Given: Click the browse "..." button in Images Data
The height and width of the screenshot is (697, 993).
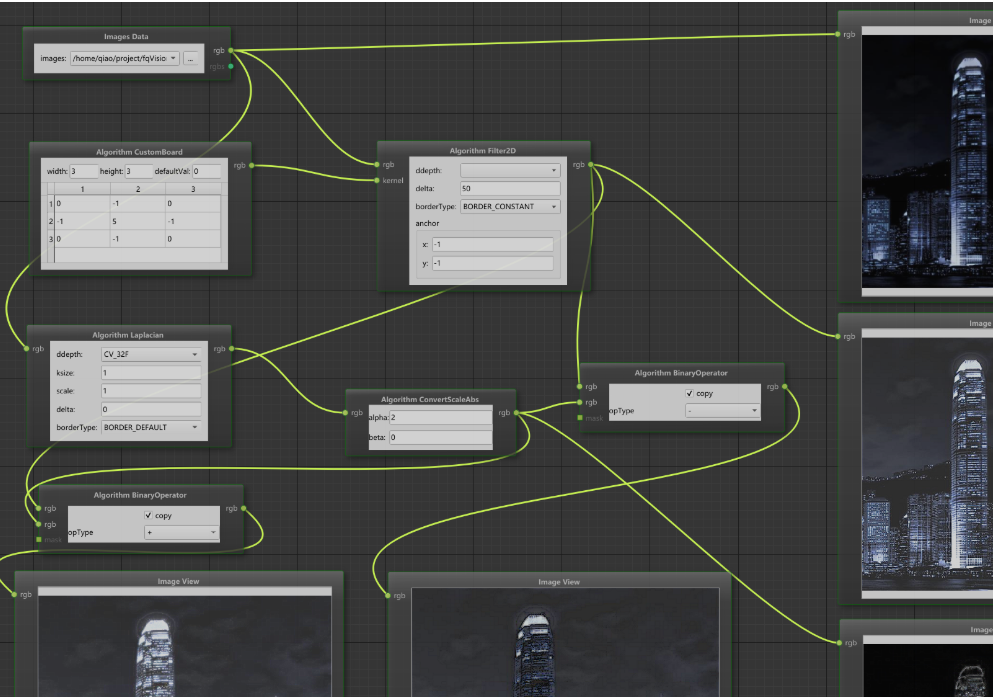Looking at the screenshot, I should 190,59.
